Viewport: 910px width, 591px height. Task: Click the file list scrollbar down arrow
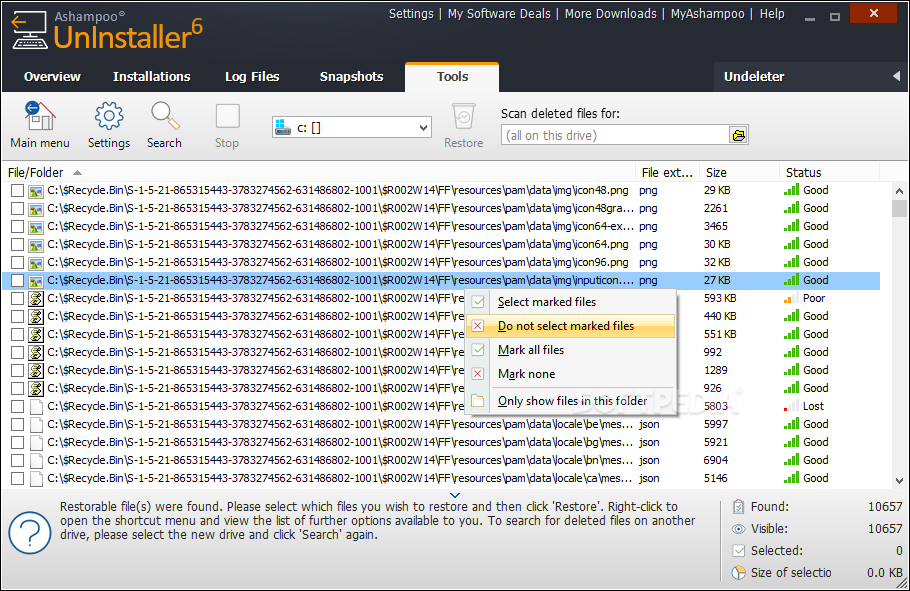900,480
